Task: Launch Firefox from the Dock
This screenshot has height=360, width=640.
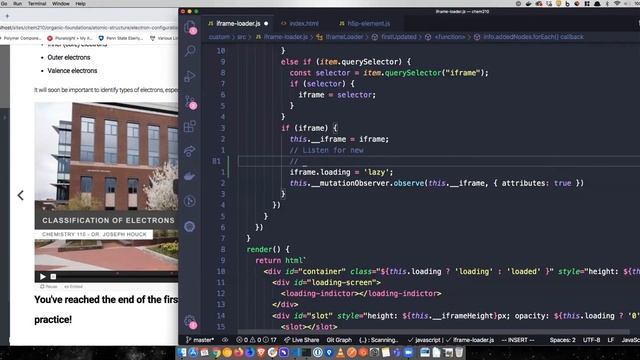Action: pyautogui.click(x=239, y=352)
